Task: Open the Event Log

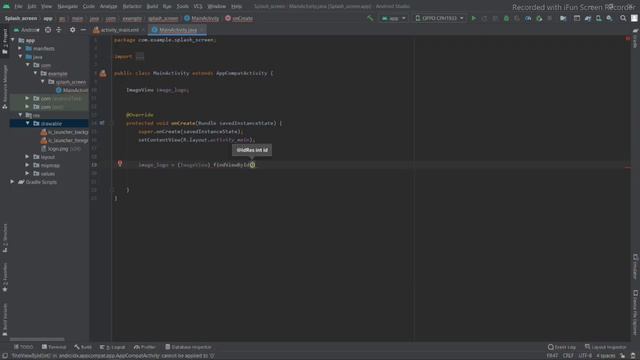Action: (x=562, y=347)
